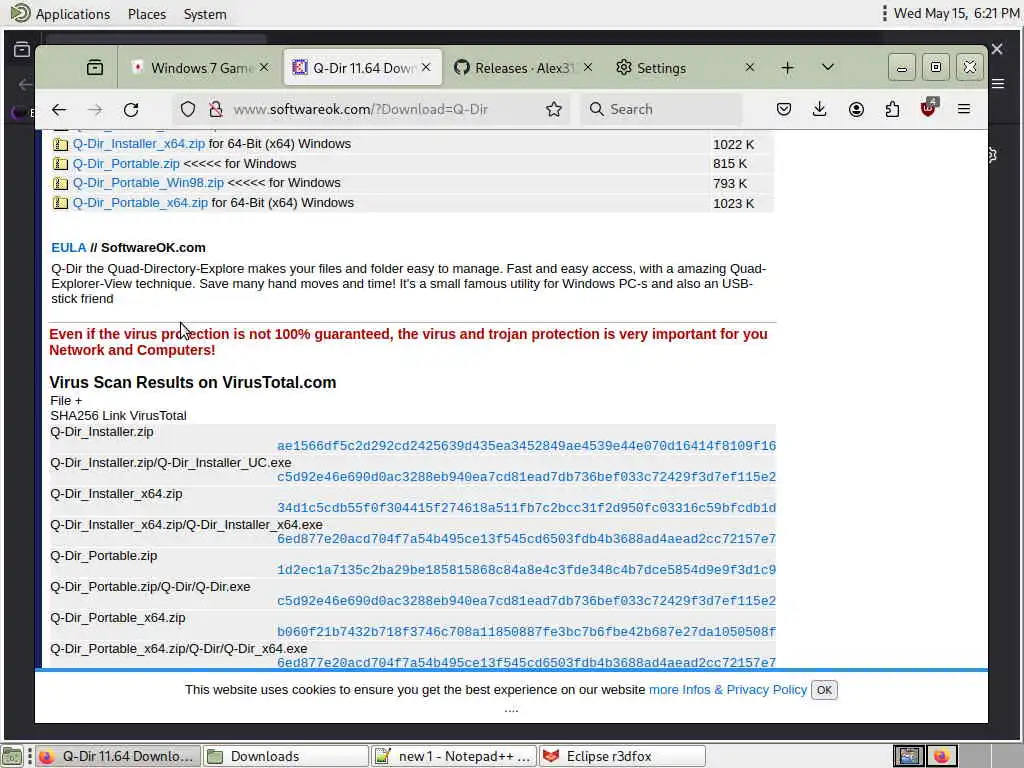Screen dimensions: 1024x768
Task: Click the background window's tab overview icon
Action: pyautogui.click(x=22, y=50)
